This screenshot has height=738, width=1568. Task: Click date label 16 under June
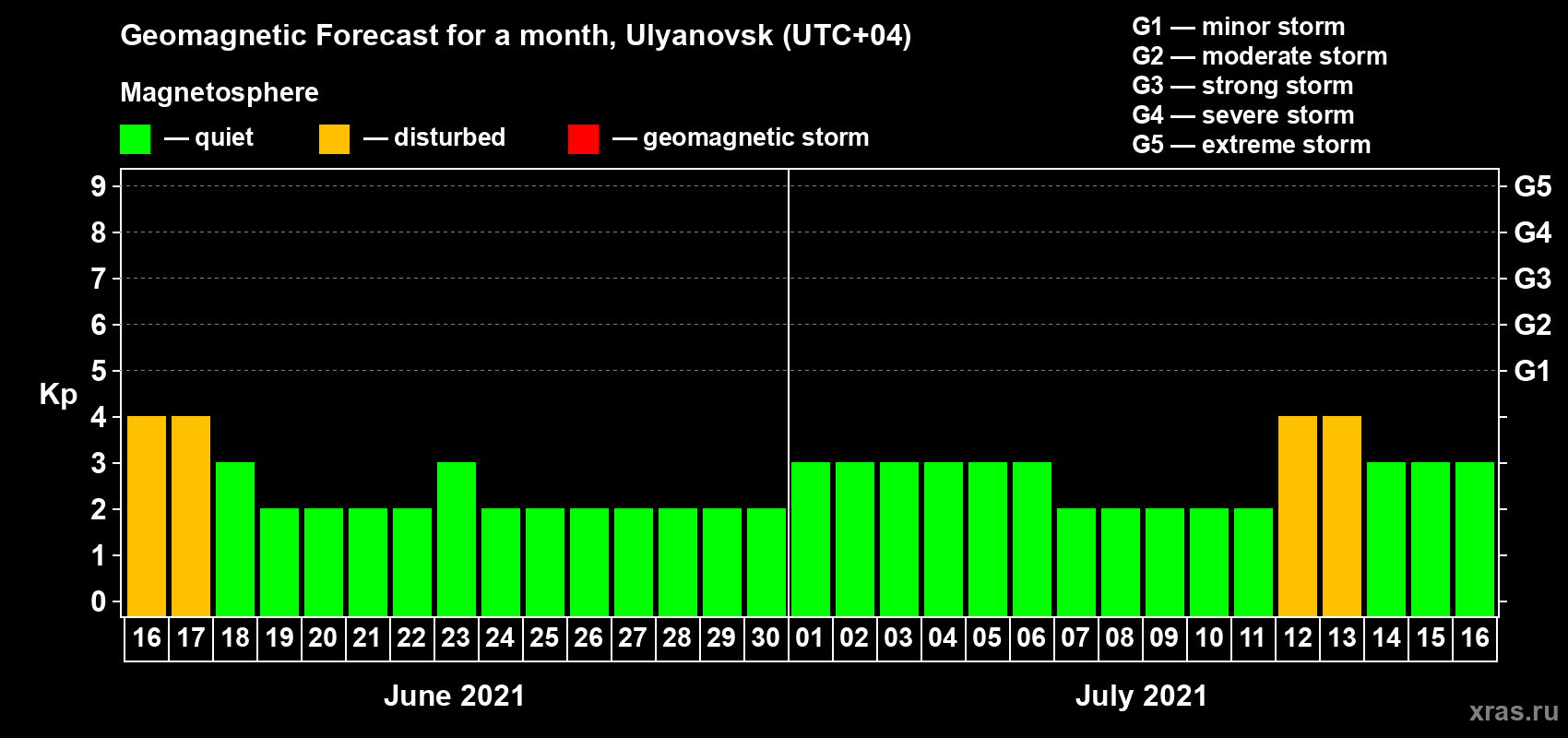click(x=147, y=637)
